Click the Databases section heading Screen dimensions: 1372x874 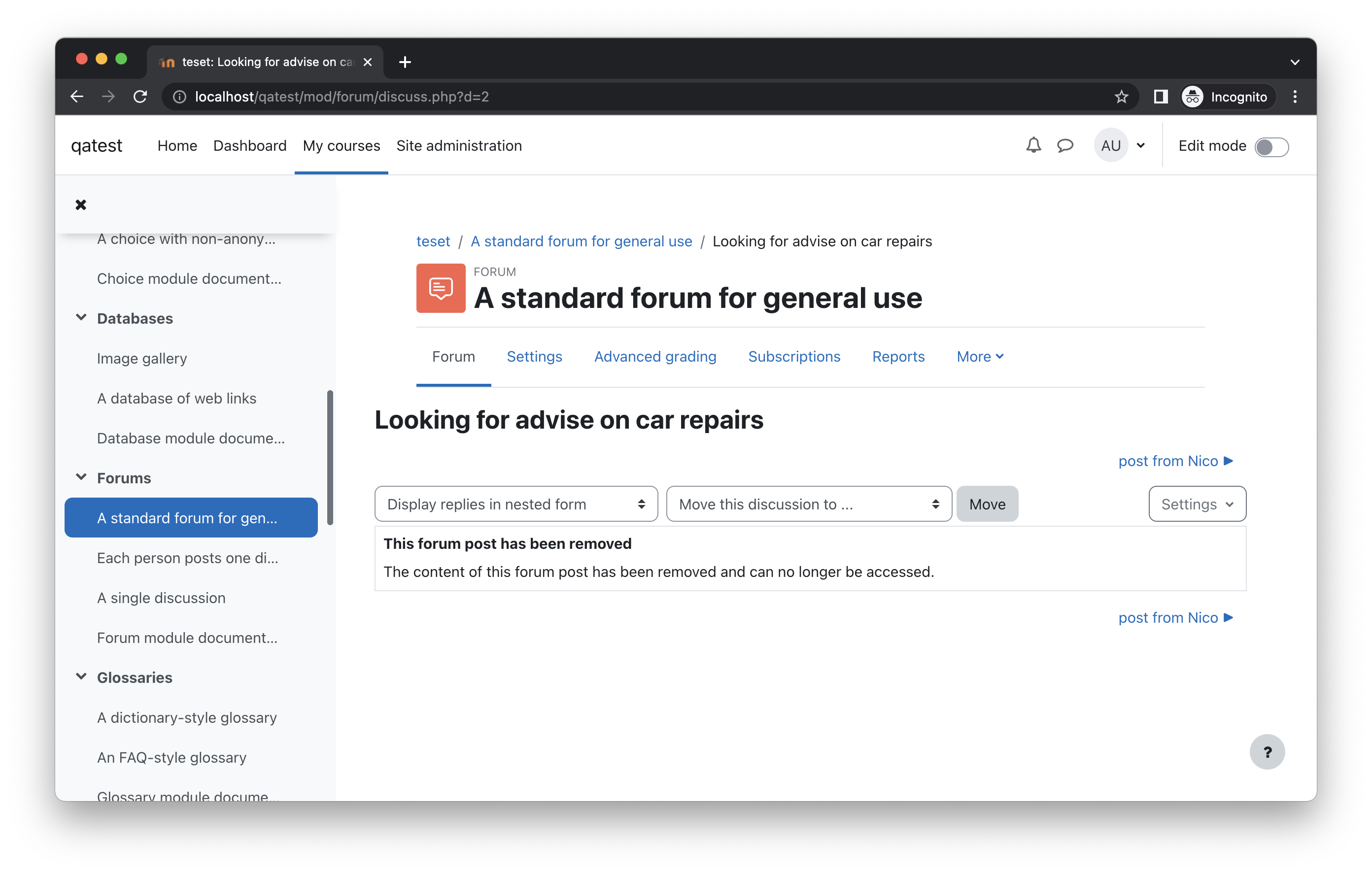(x=135, y=318)
